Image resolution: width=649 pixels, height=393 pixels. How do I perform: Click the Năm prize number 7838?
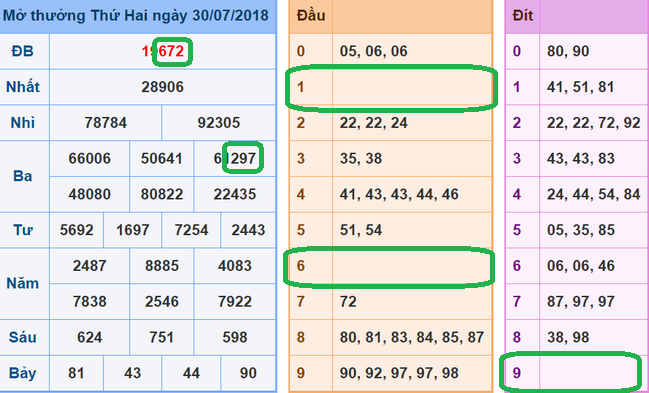90,301
